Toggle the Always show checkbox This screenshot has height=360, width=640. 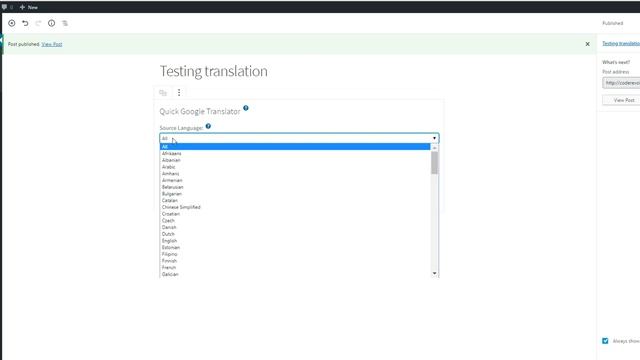605,341
